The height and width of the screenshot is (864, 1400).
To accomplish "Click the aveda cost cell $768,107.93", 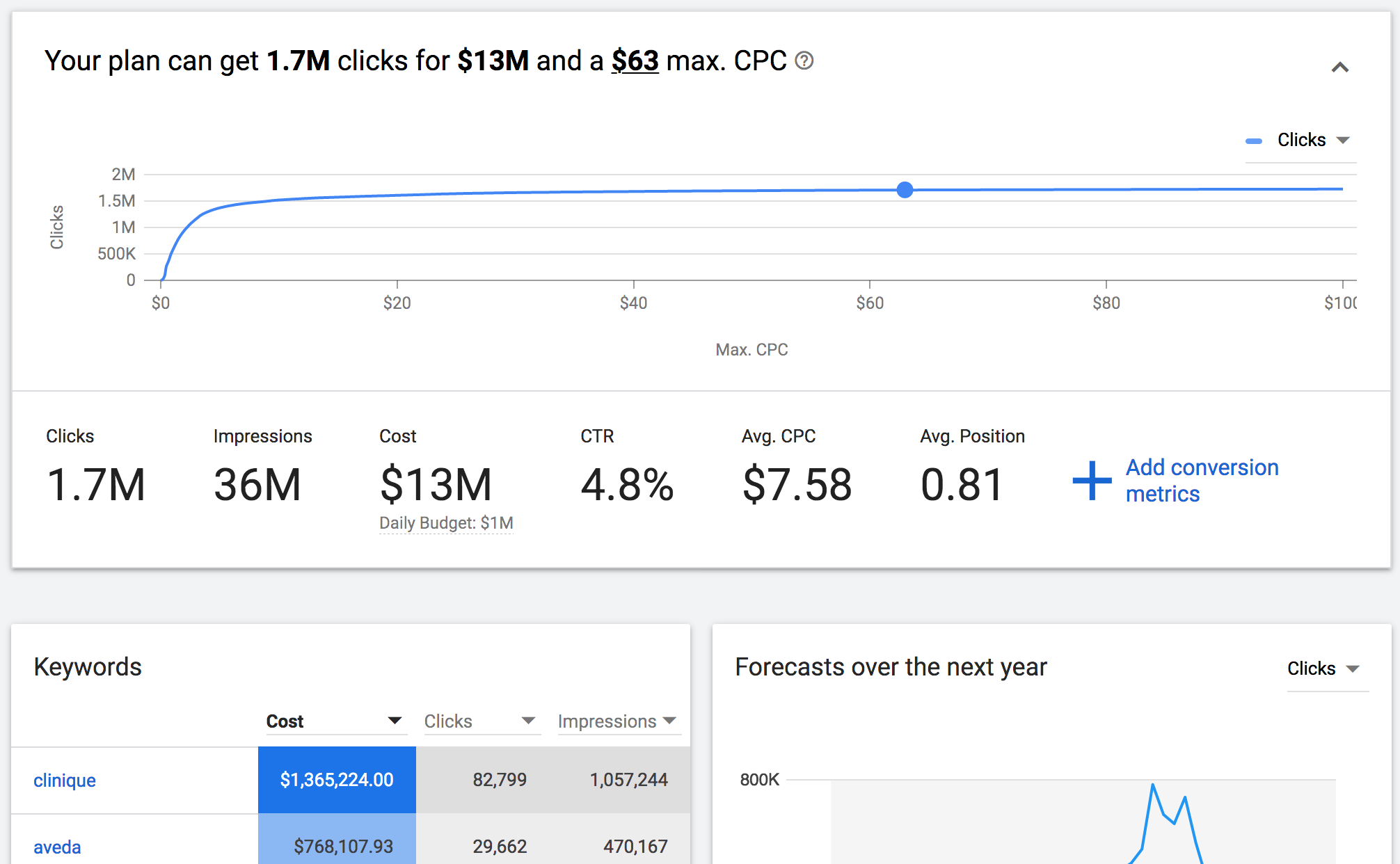I will point(337,847).
